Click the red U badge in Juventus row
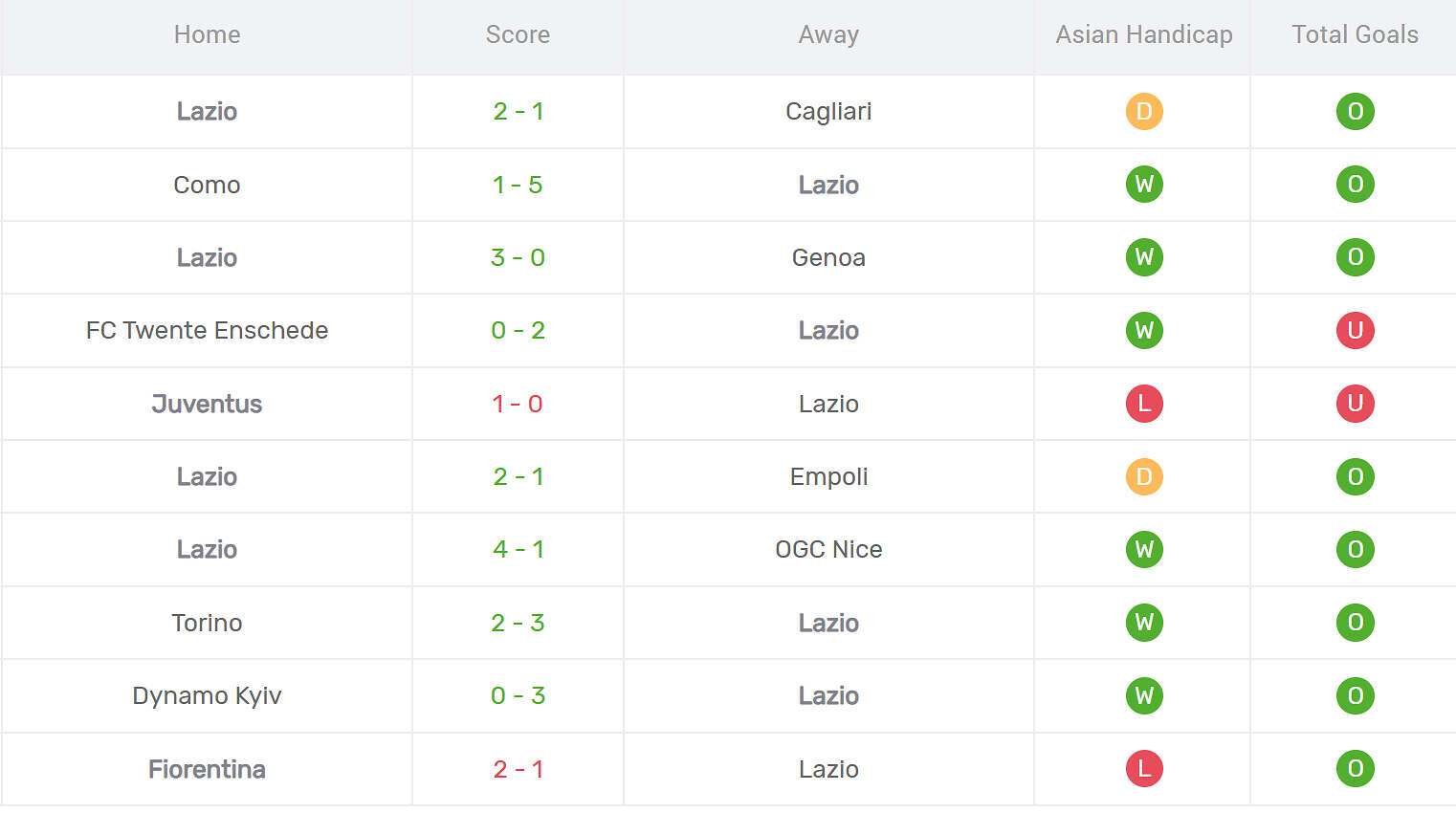 pos(1355,403)
